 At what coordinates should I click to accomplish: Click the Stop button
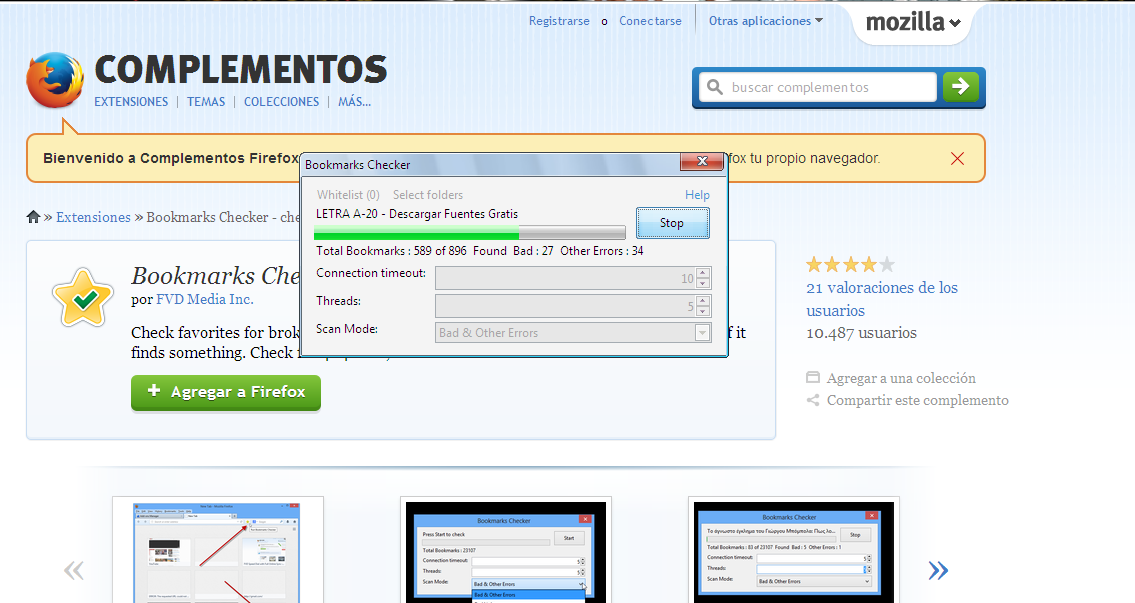click(672, 223)
